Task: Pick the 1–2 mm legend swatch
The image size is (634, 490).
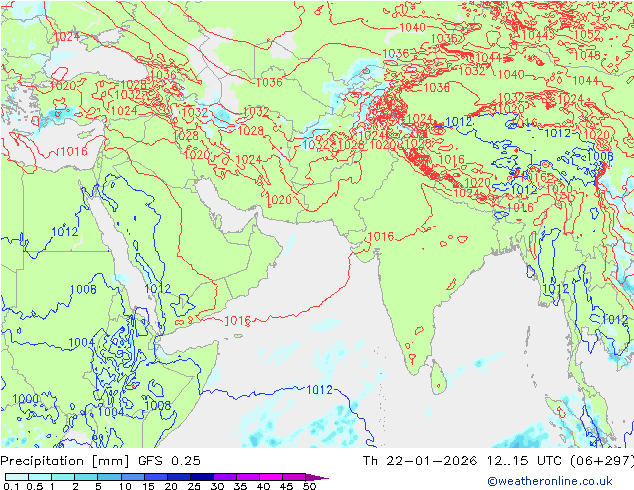Action: tap(63, 477)
